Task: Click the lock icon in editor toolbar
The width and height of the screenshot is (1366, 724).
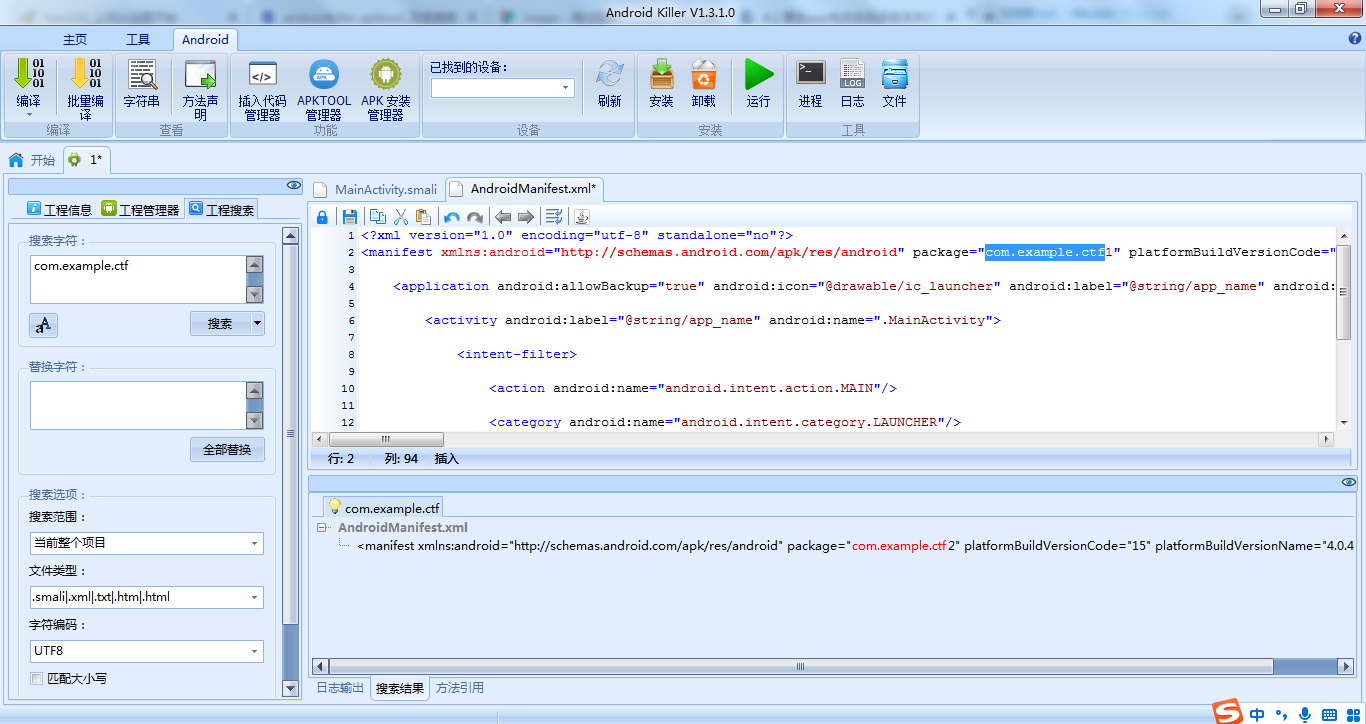Action: point(322,217)
